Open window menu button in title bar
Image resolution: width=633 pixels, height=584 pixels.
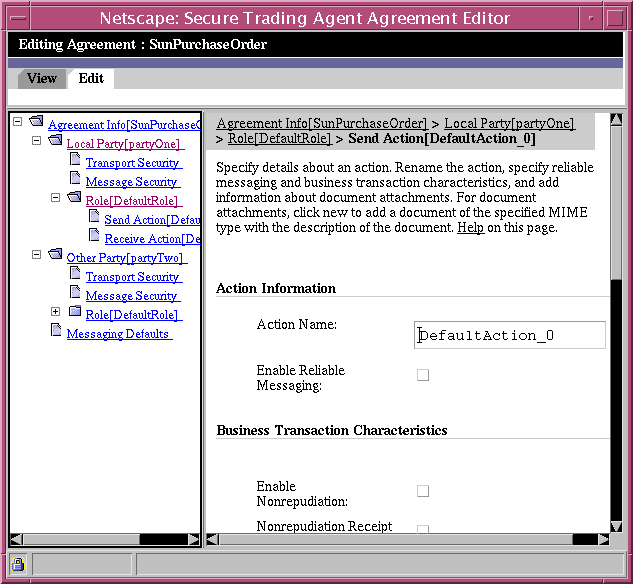[x=19, y=18]
